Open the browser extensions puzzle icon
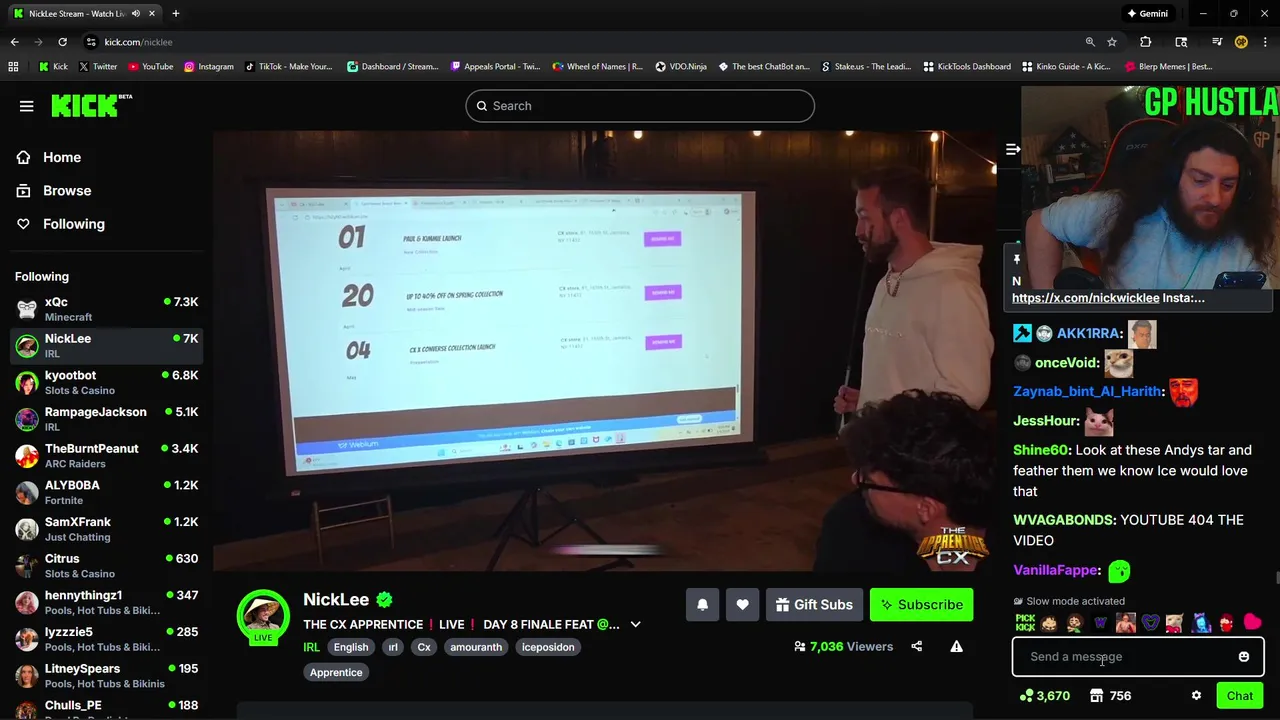The image size is (1280, 720). click(1146, 42)
